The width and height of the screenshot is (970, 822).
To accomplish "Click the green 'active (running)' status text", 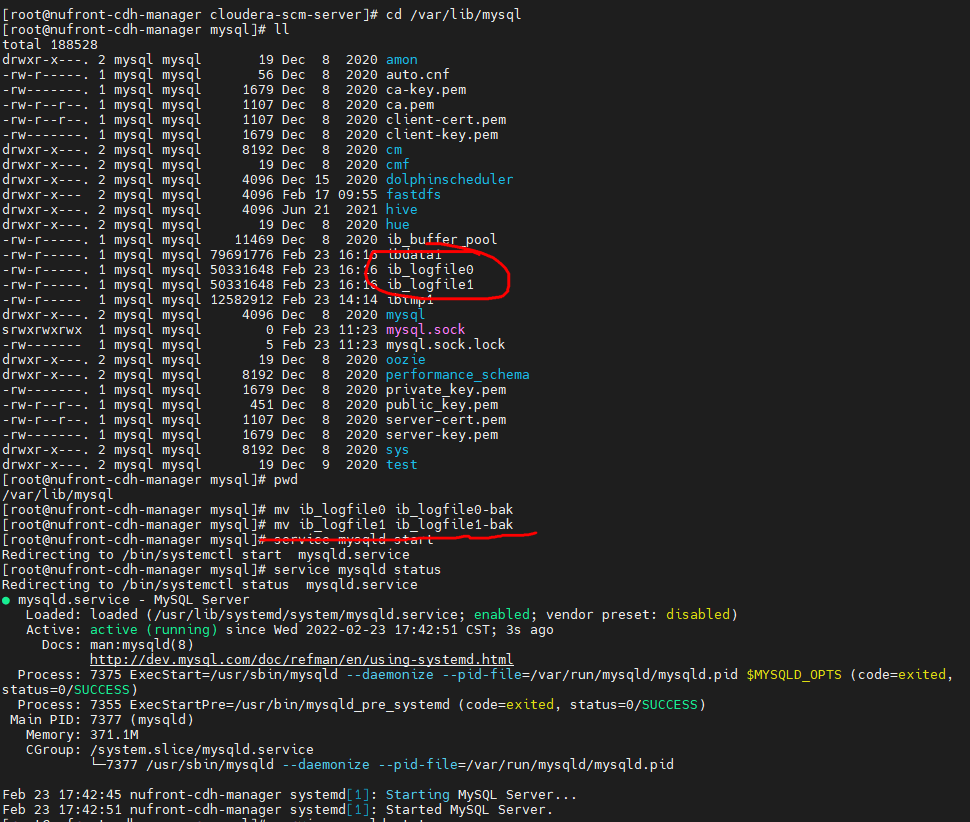I will [153, 630].
